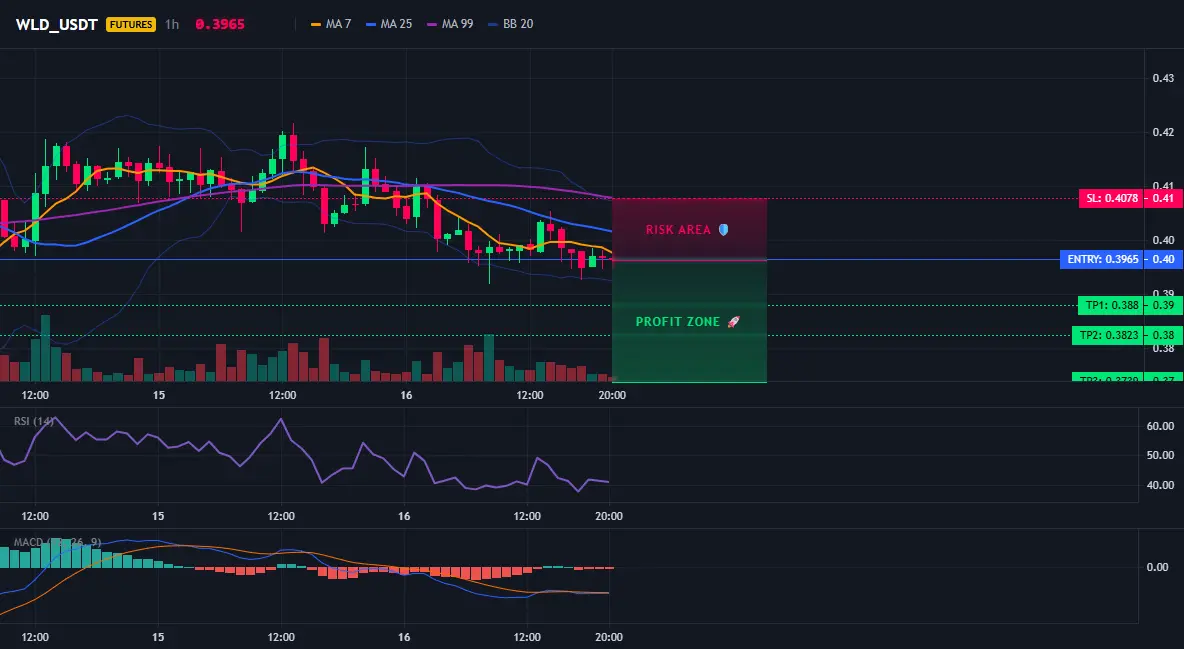The image size is (1184, 649).
Task: Click the 20:00 time label under price chart
Action: click(612, 395)
